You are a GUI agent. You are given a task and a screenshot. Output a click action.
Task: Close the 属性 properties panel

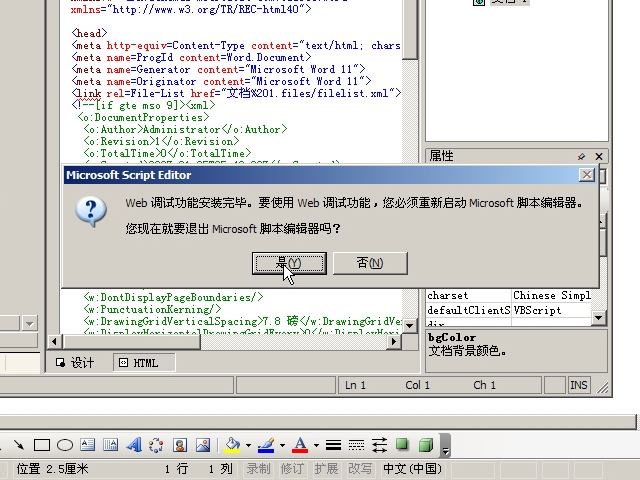click(x=599, y=156)
